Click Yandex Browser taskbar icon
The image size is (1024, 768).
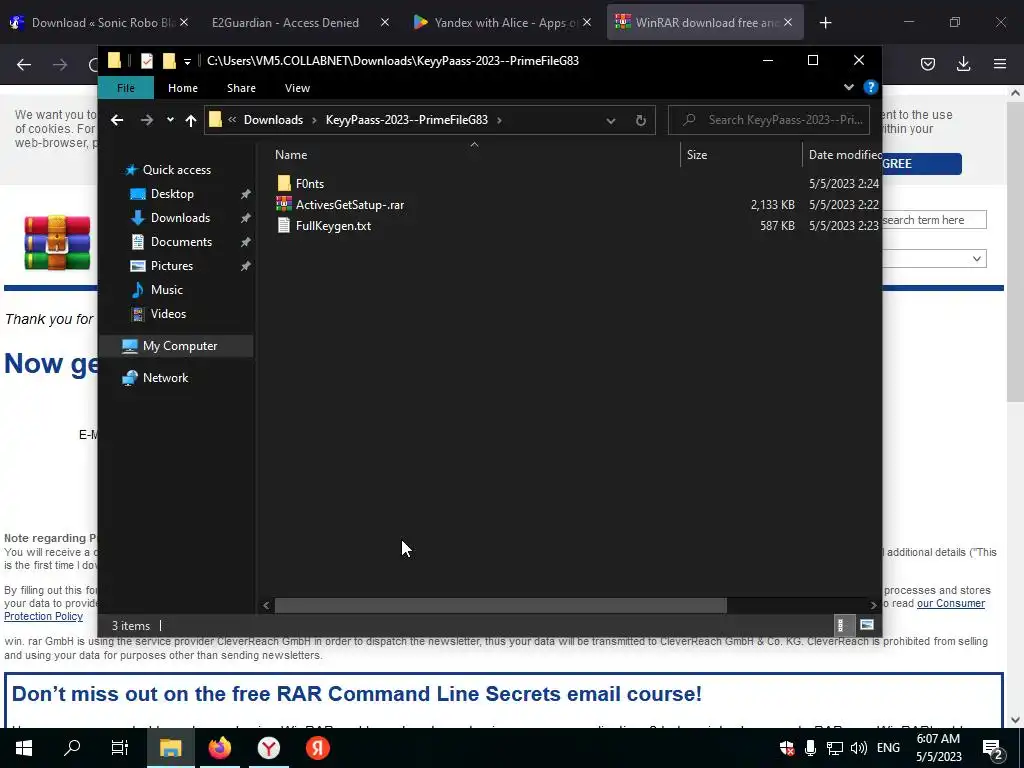tap(268, 748)
